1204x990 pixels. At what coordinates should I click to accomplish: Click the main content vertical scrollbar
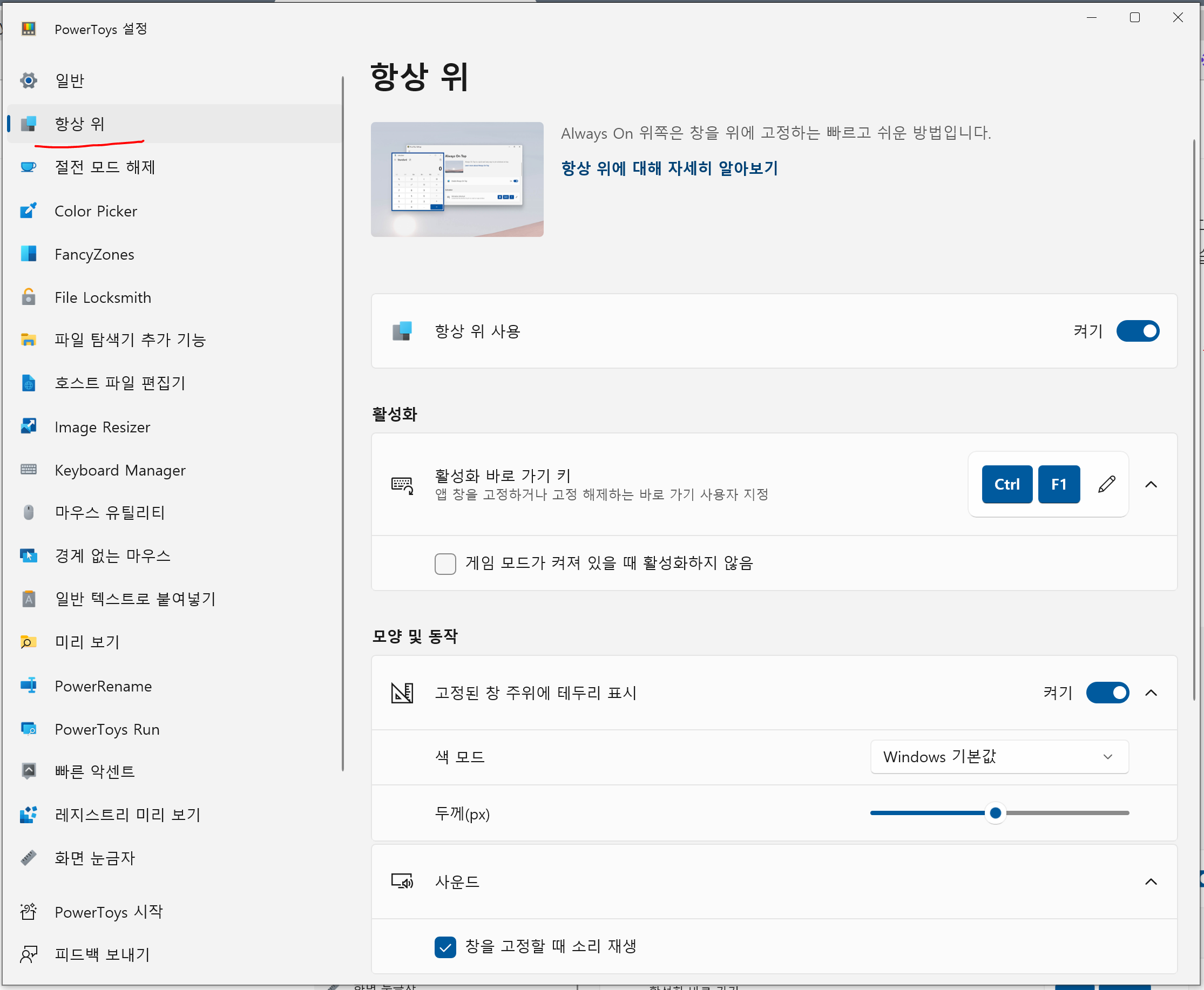(x=1194, y=420)
